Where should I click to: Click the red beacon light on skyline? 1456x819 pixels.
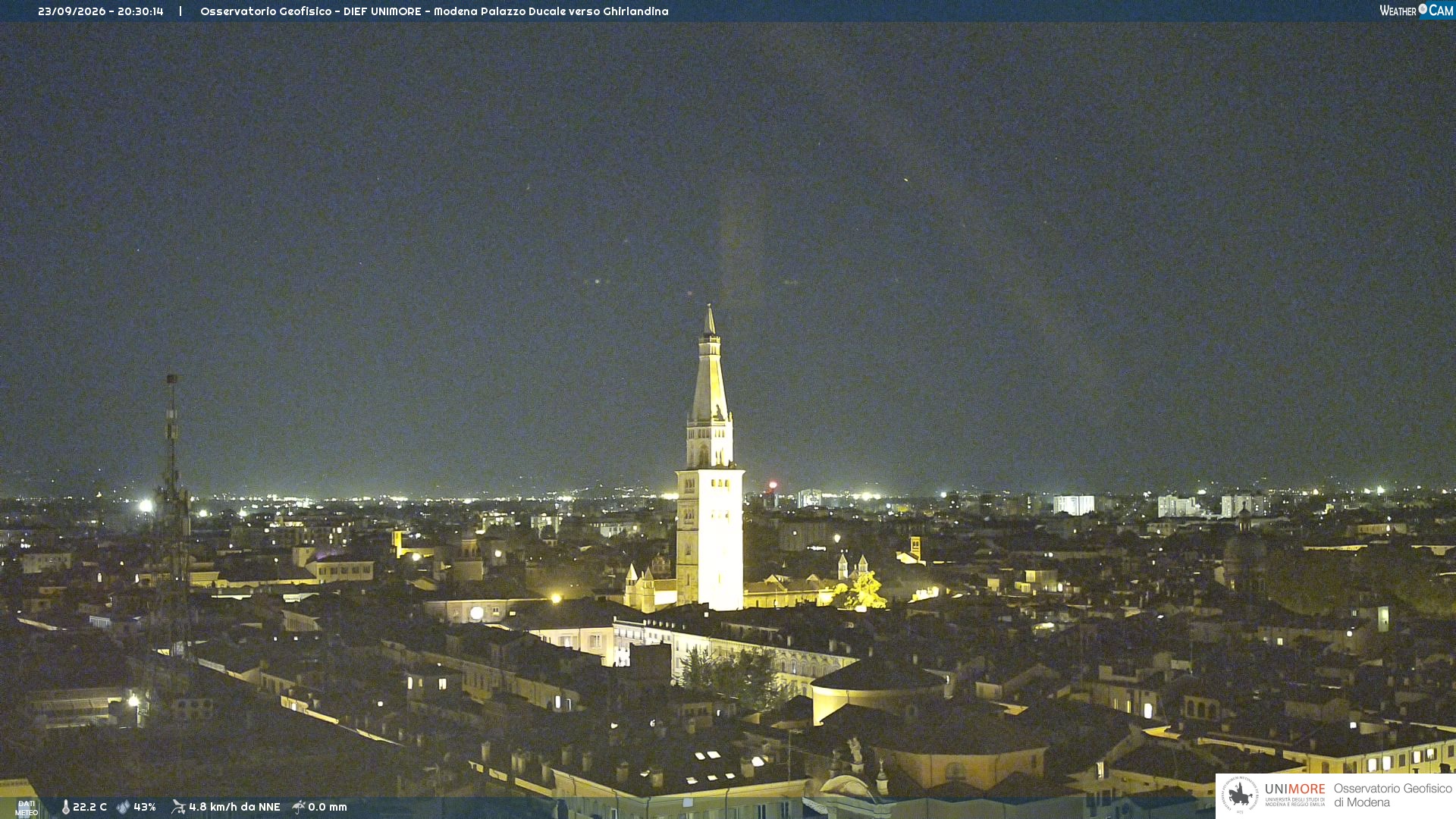[x=773, y=485]
